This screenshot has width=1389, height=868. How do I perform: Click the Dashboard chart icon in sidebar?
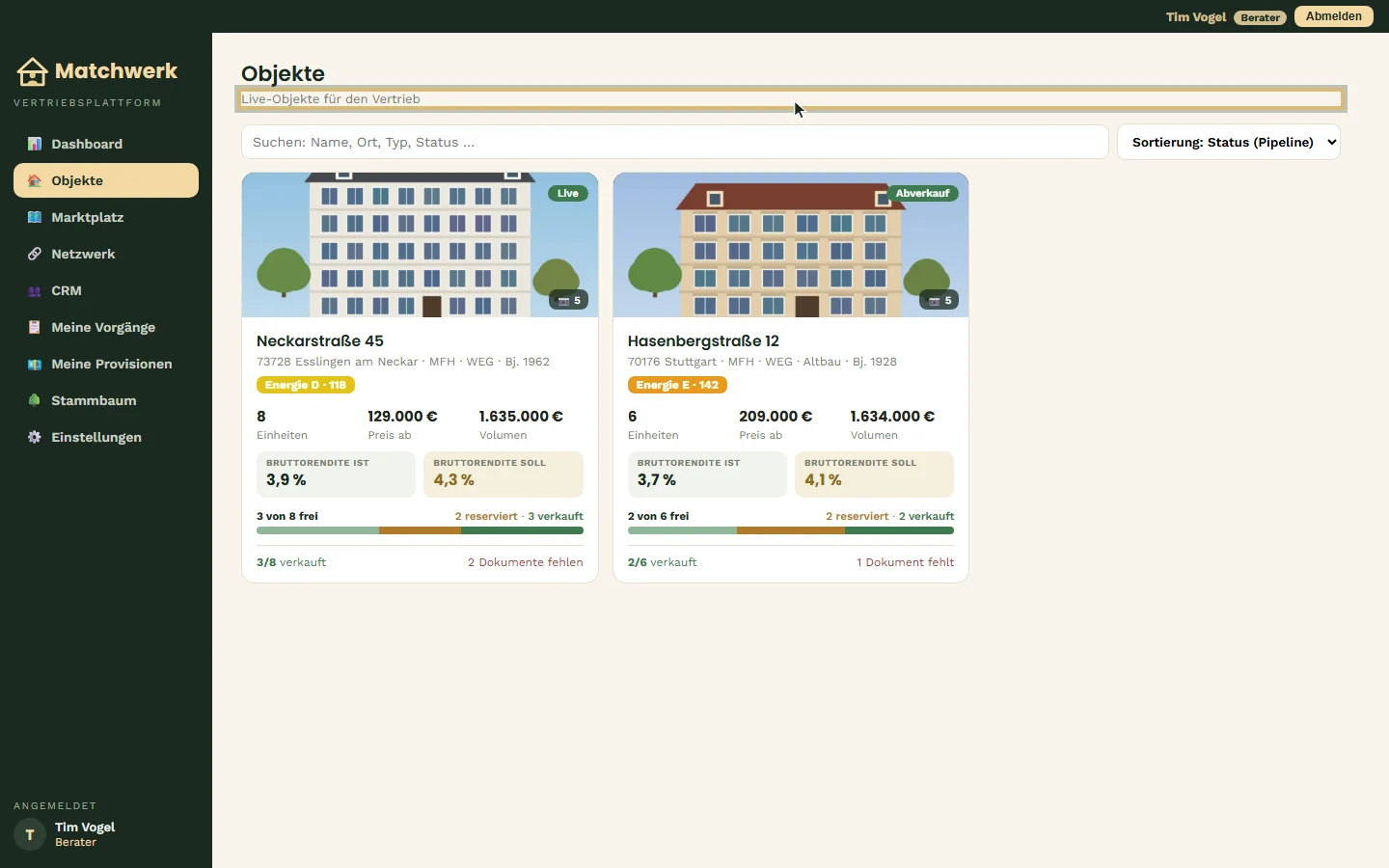(35, 144)
